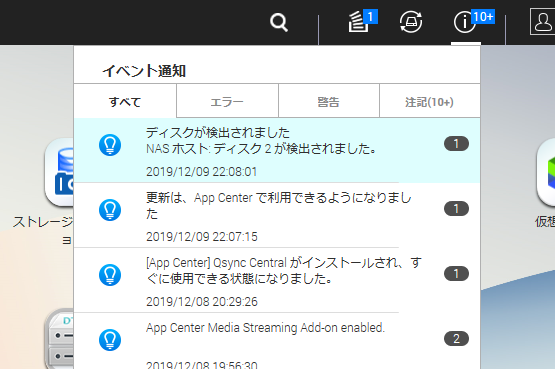Viewport: 555px width, 369px height.
Task: Open notification ディスクが検出されました
Action: (x=277, y=151)
